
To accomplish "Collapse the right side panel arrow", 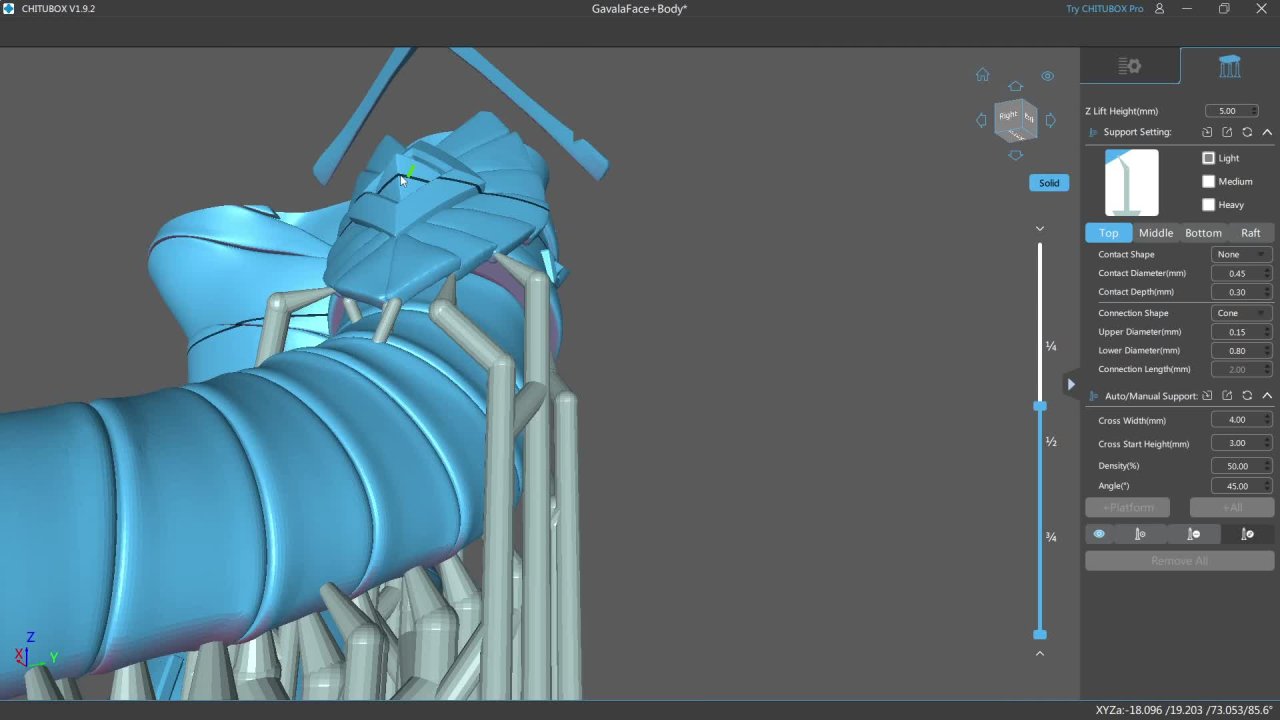I will (1071, 384).
